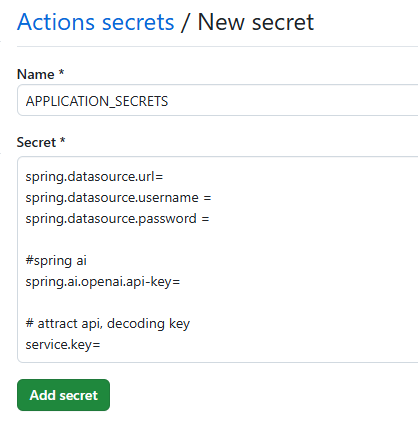Click the divider line under the page heading
This screenshot has width=418, height=435.
pyautogui.click(x=217, y=46)
